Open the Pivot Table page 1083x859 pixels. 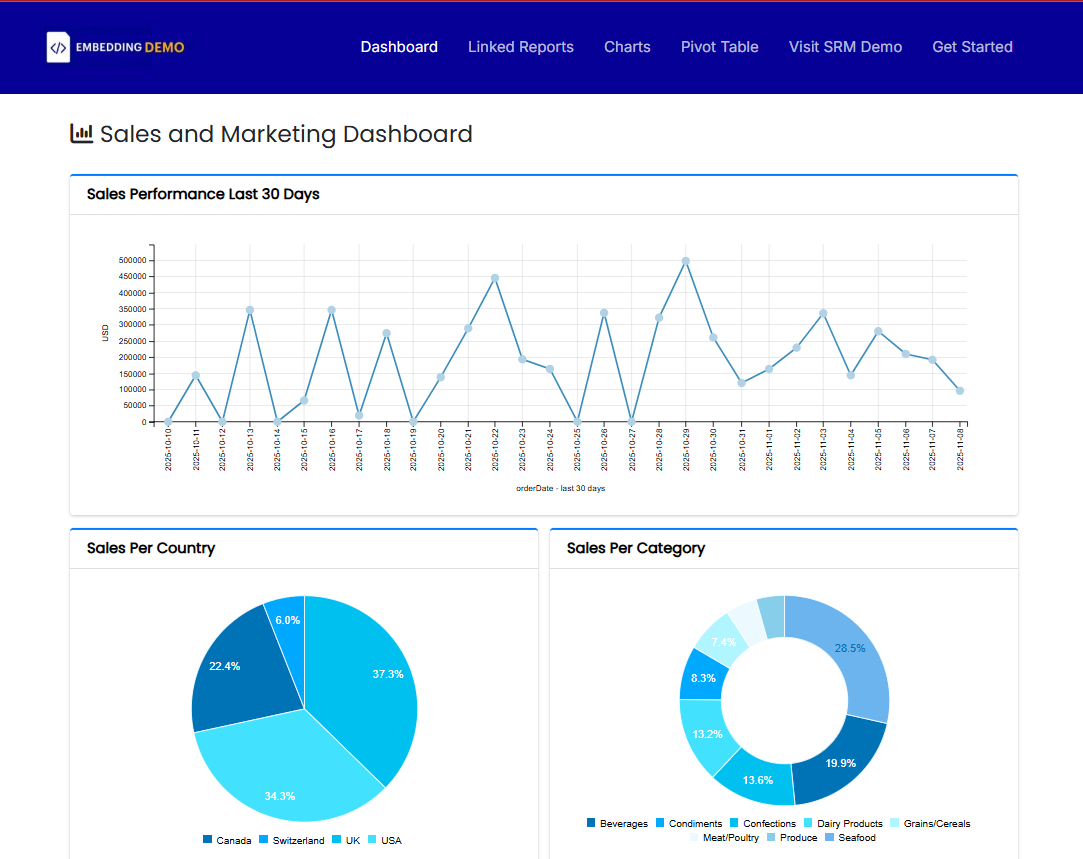click(719, 47)
